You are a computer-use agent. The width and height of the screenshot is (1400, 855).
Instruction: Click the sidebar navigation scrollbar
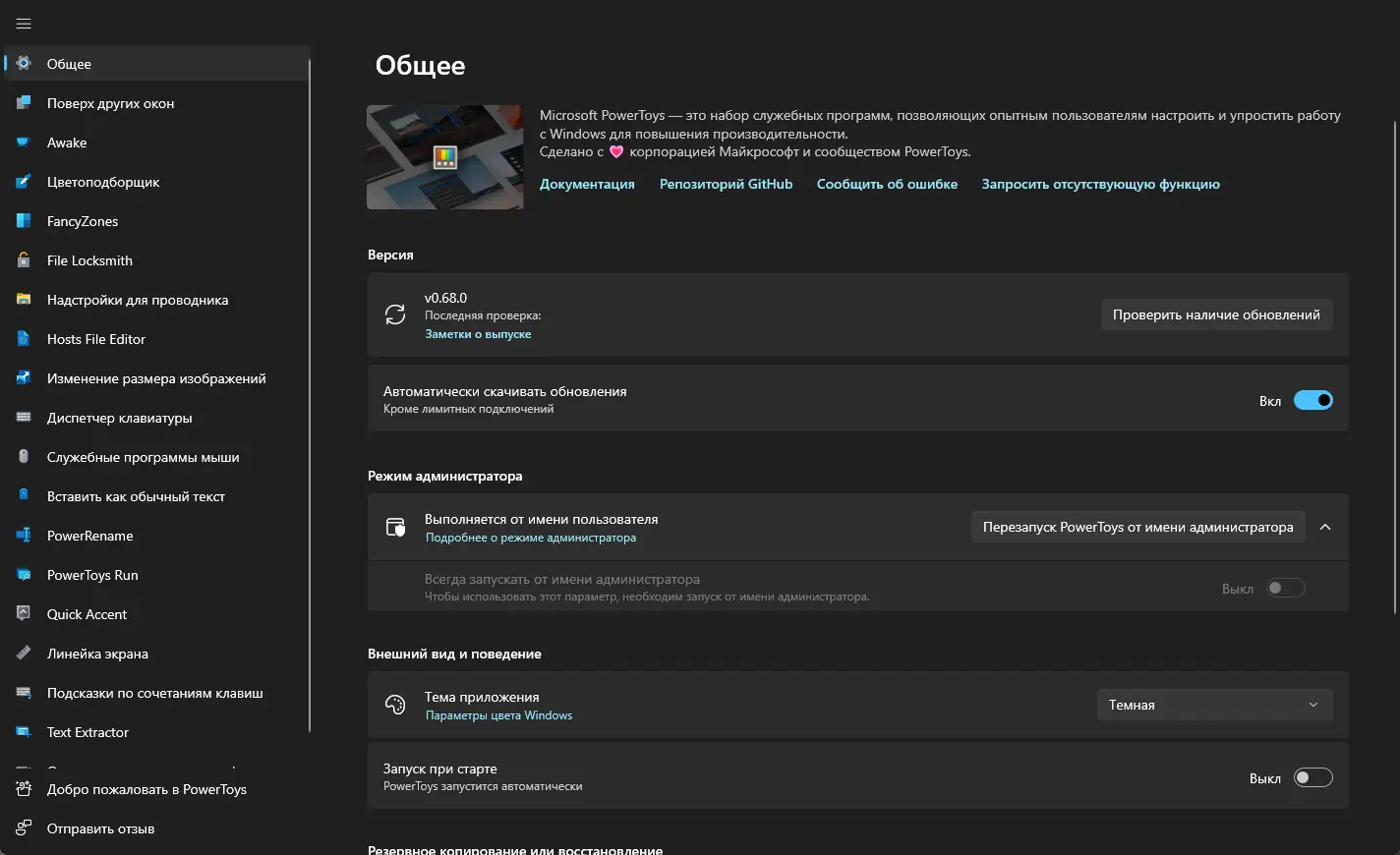coord(310,395)
